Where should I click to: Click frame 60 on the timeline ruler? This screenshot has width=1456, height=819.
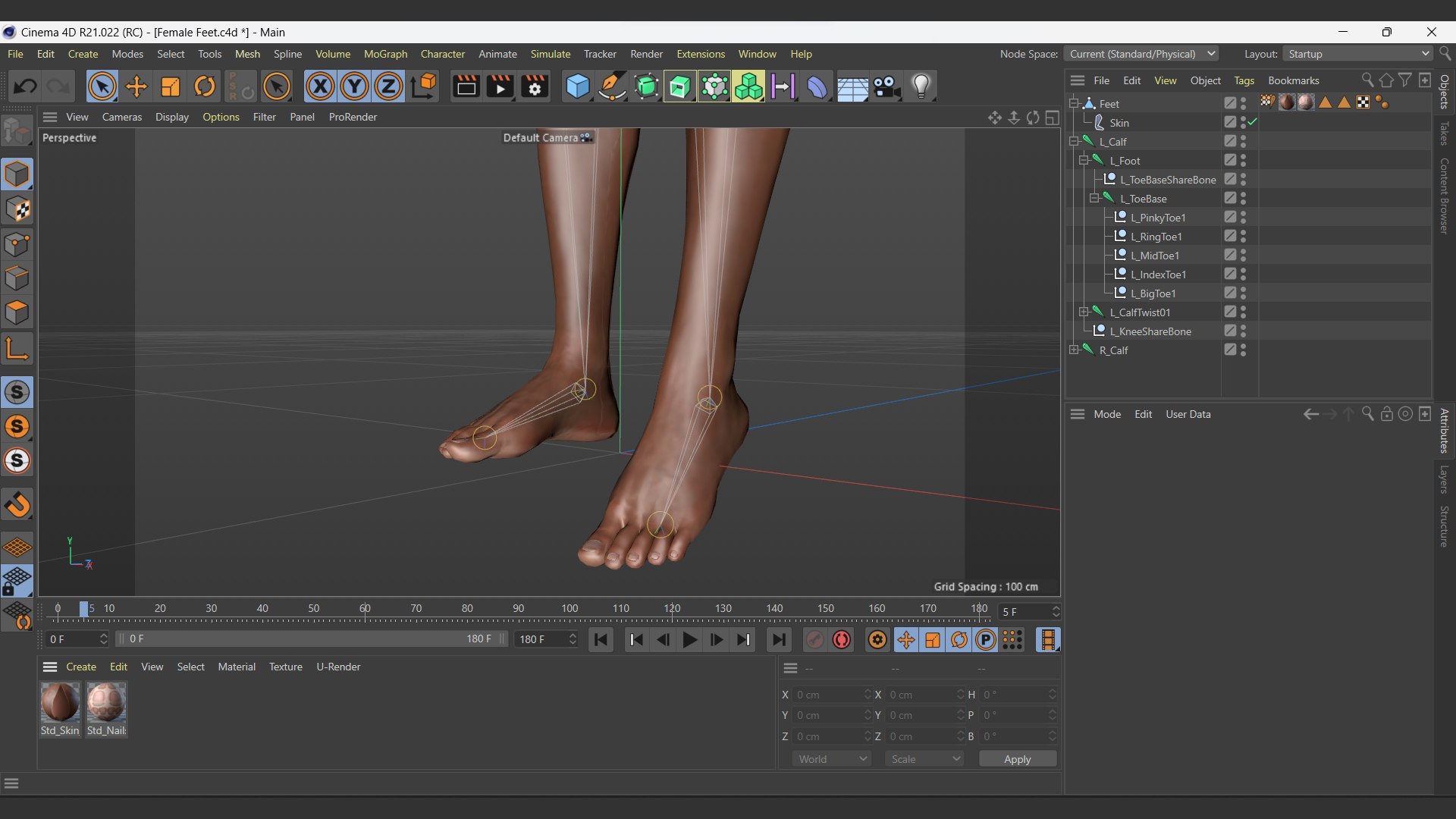[365, 609]
